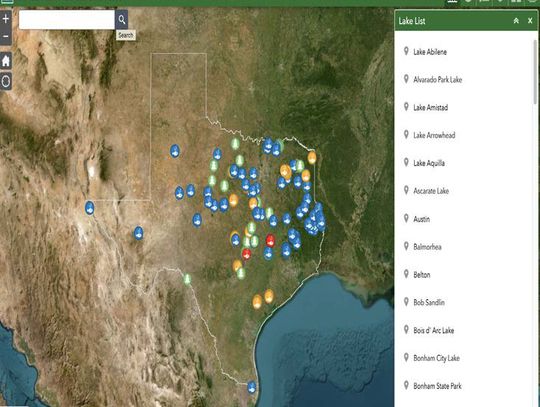The height and width of the screenshot is (407, 540).
Task: Activate the my location circle button
Action: 6,81
